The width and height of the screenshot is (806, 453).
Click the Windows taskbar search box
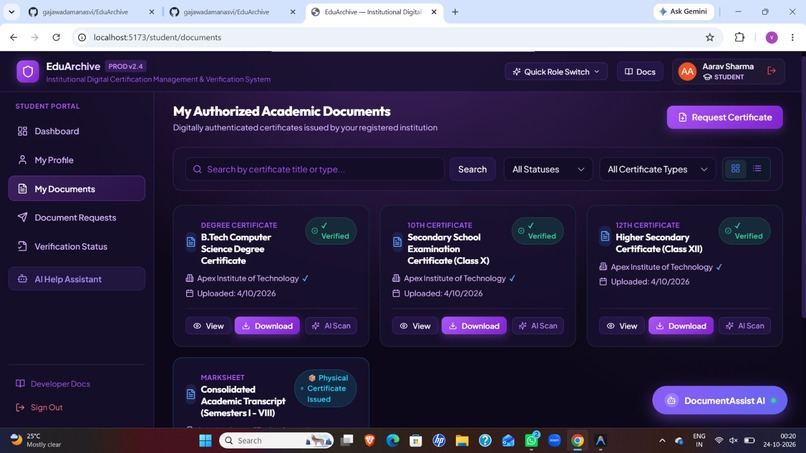point(277,440)
